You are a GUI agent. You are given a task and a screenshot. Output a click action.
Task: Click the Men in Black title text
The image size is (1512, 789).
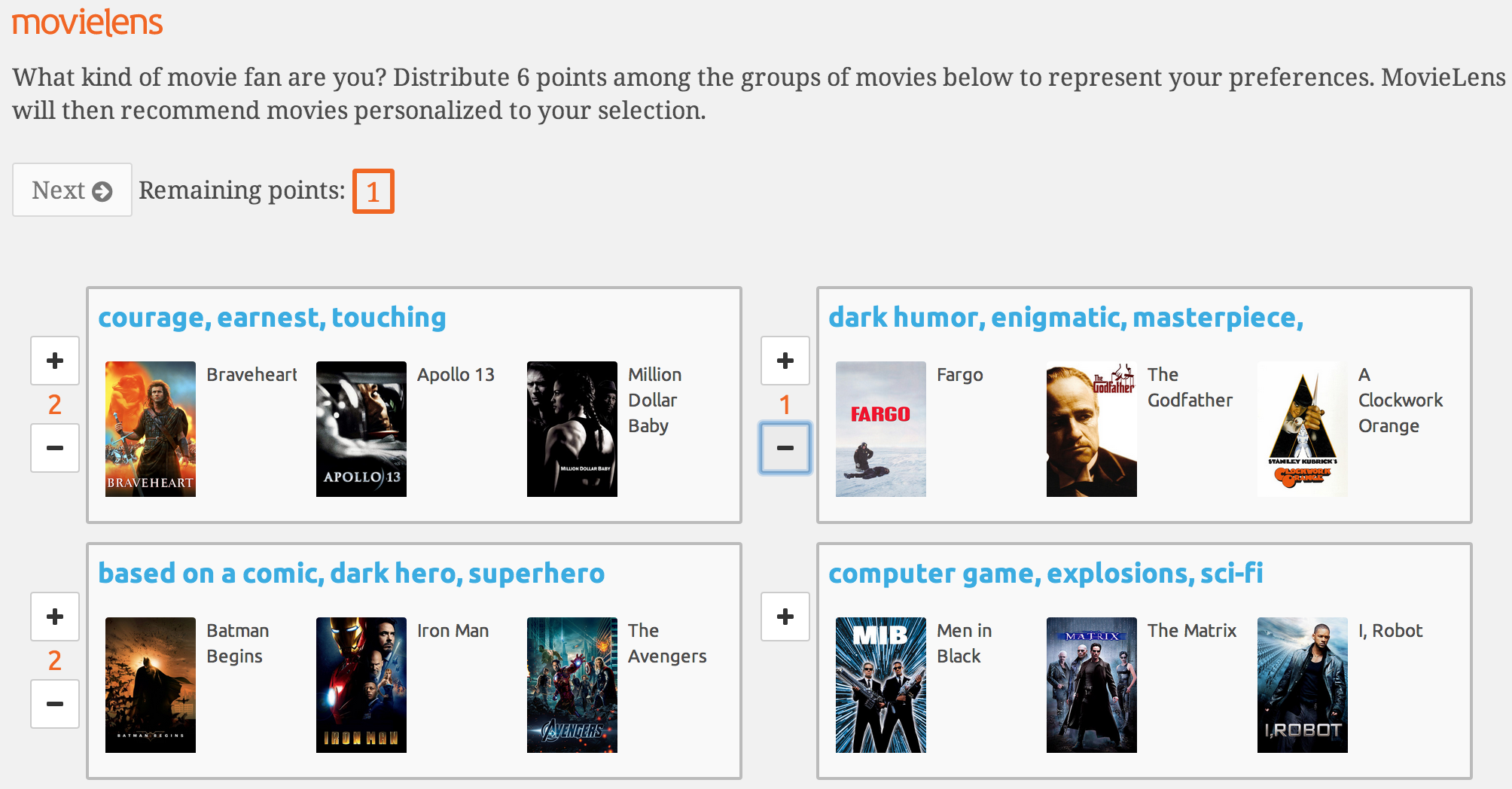click(964, 644)
